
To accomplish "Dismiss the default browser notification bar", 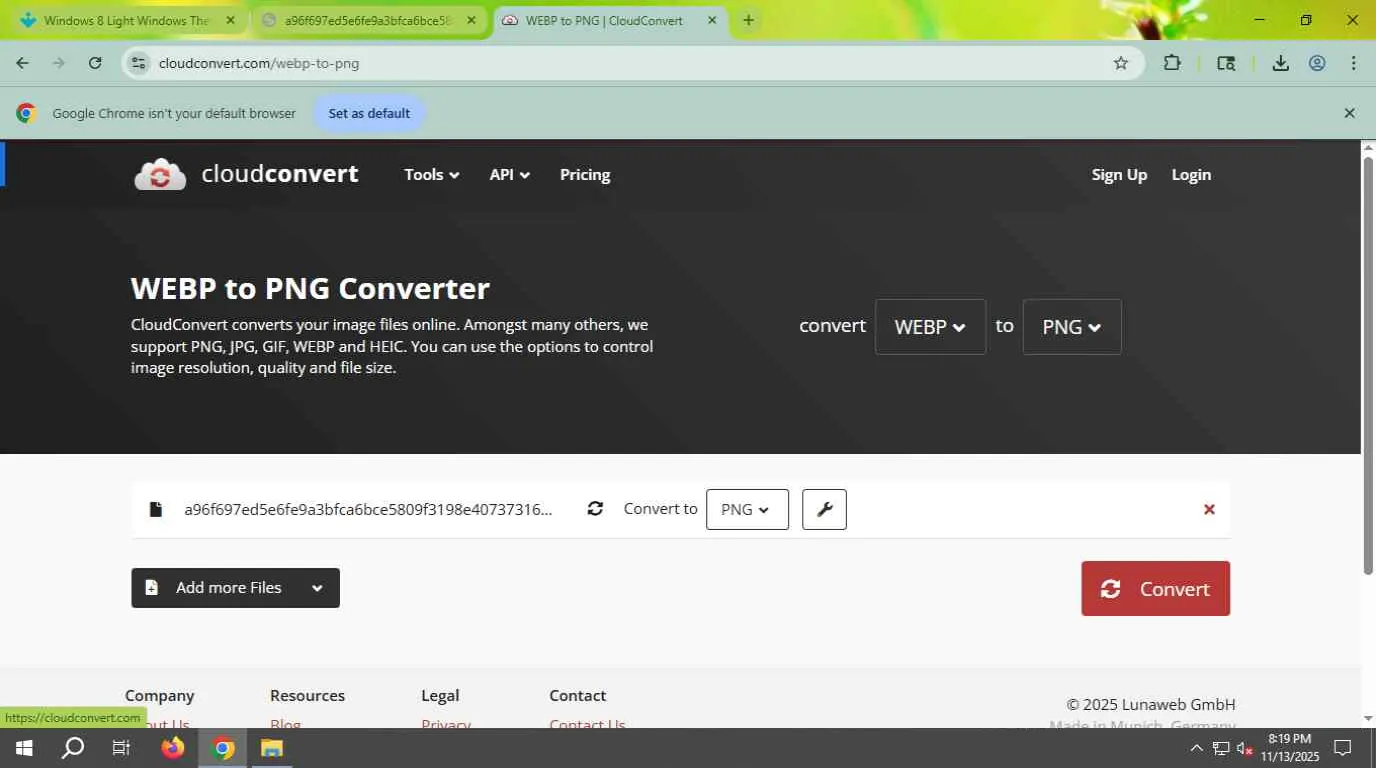I will (x=1349, y=113).
